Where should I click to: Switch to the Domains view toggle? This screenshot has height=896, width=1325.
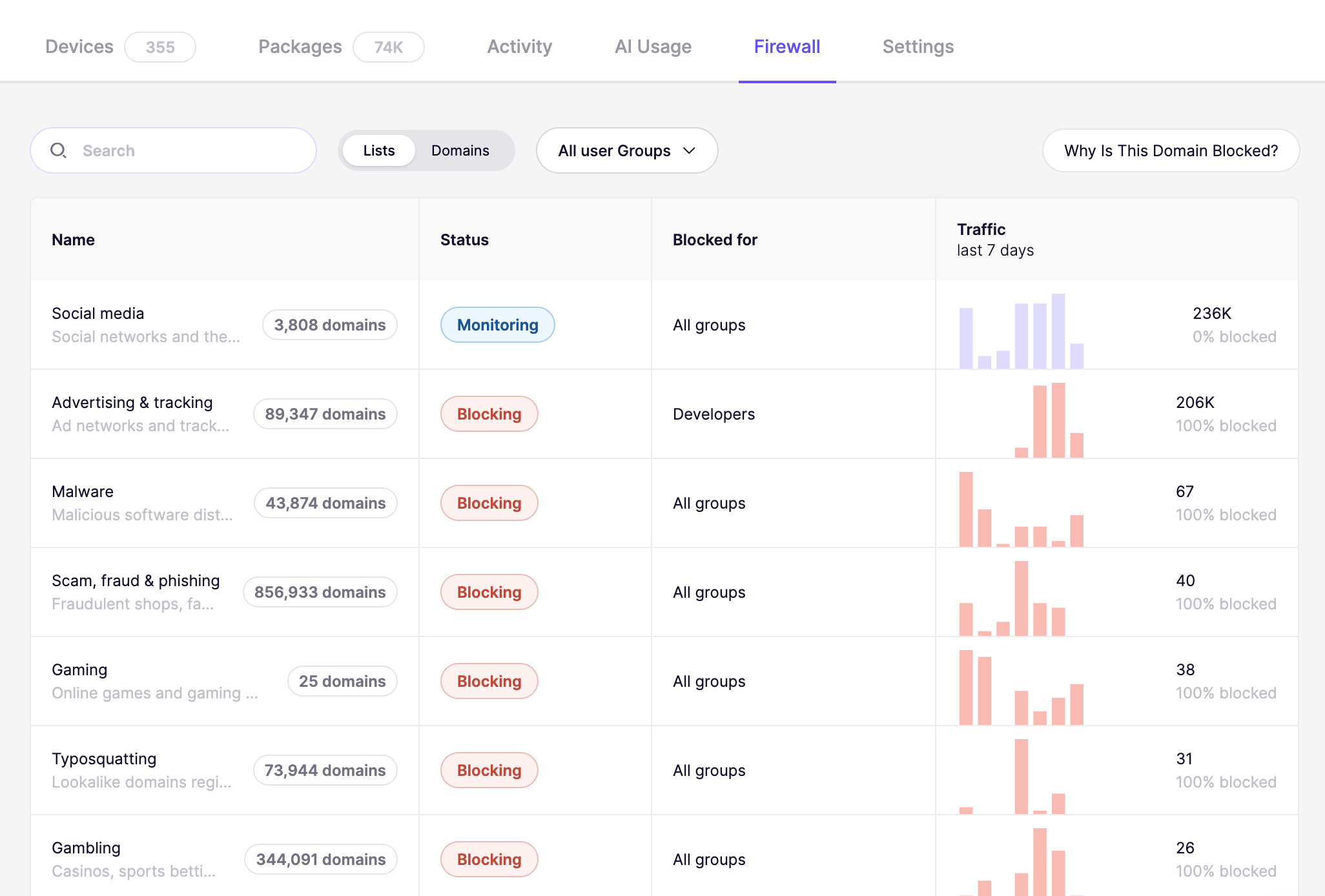tap(460, 150)
